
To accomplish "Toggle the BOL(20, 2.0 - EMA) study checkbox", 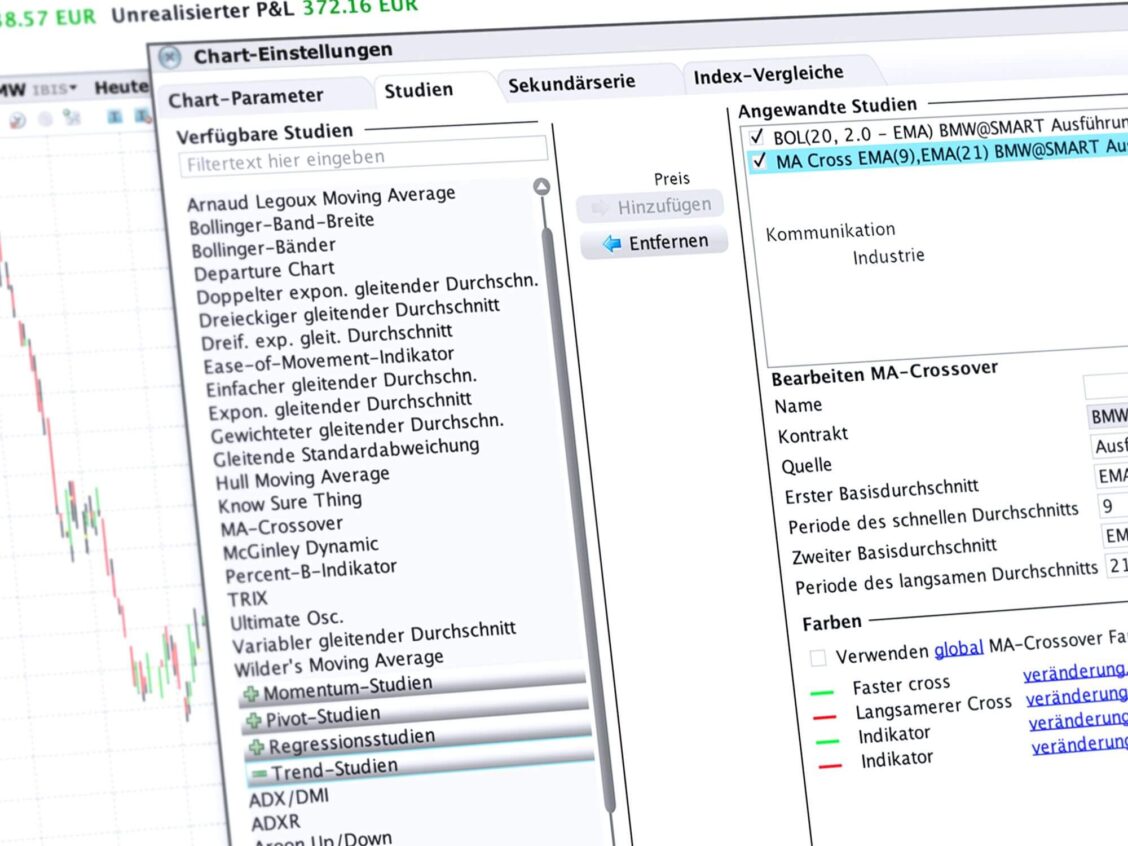I will (756, 136).
